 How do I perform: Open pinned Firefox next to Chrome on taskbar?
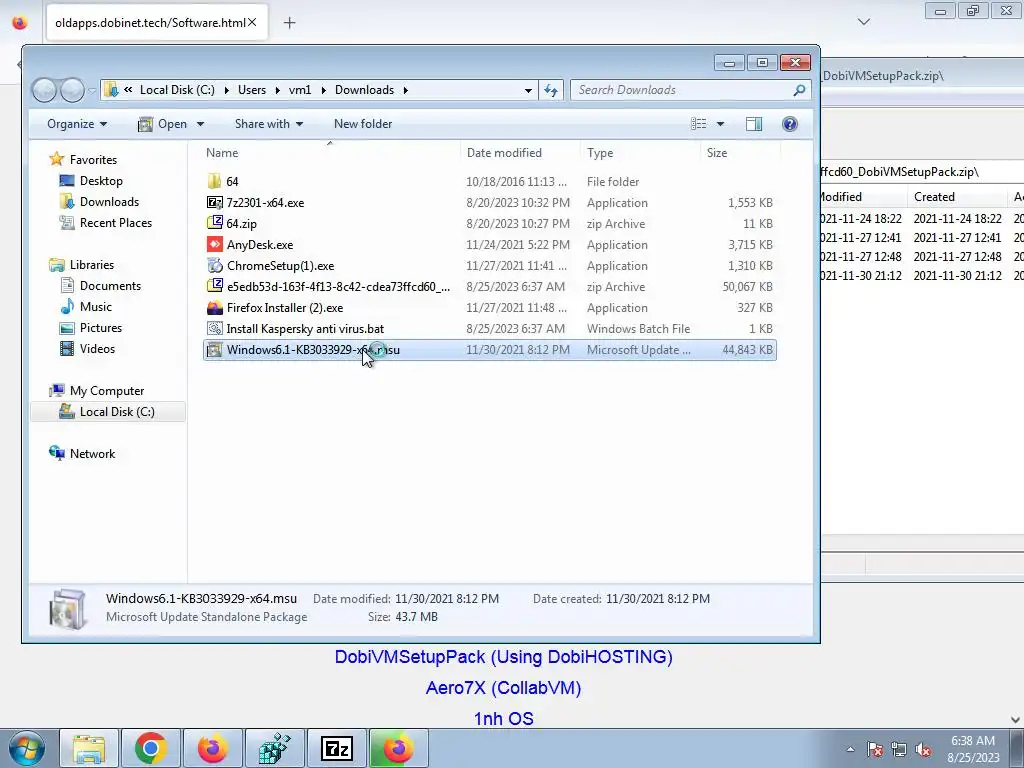pyautogui.click(x=213, y=748)
